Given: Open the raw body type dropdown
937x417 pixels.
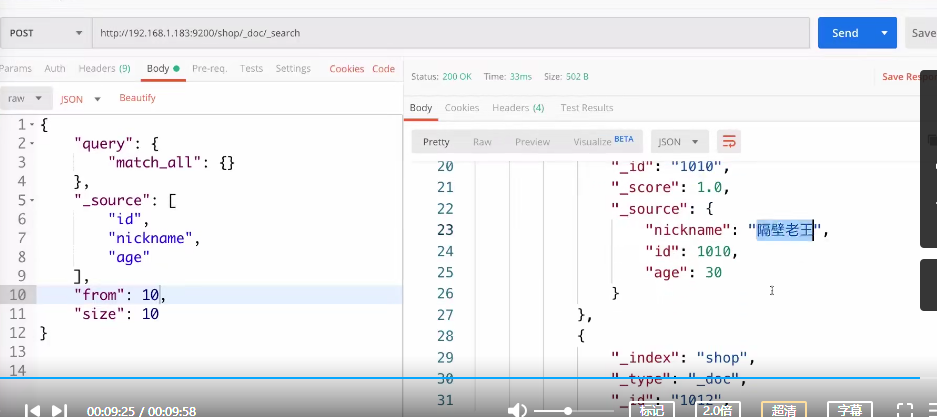Looking at the screenshot, I should (25, 99).
